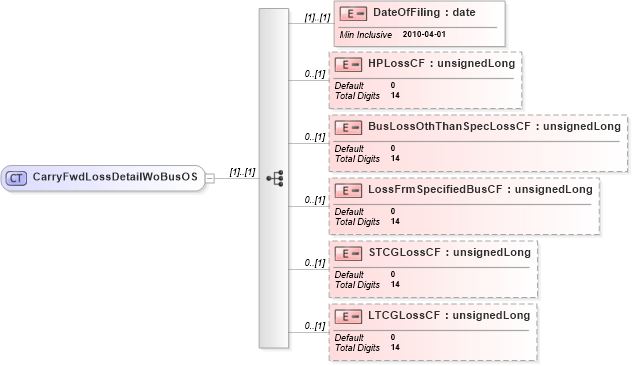The height and width of the screenshot is (366, 632).
Task: Collapse the CarryFwdLossDetailWoBusOS node
Action: click(210, 178)
